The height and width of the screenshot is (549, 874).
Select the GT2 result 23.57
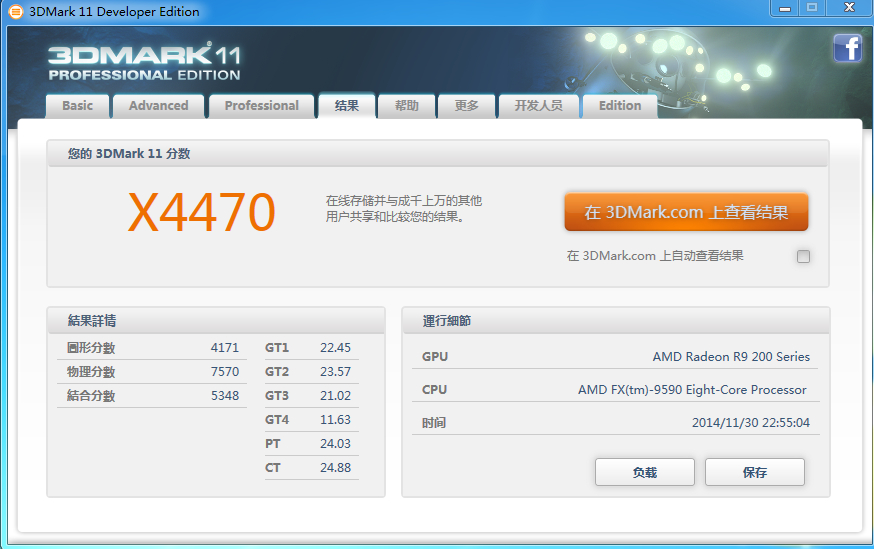coord(335,372)
